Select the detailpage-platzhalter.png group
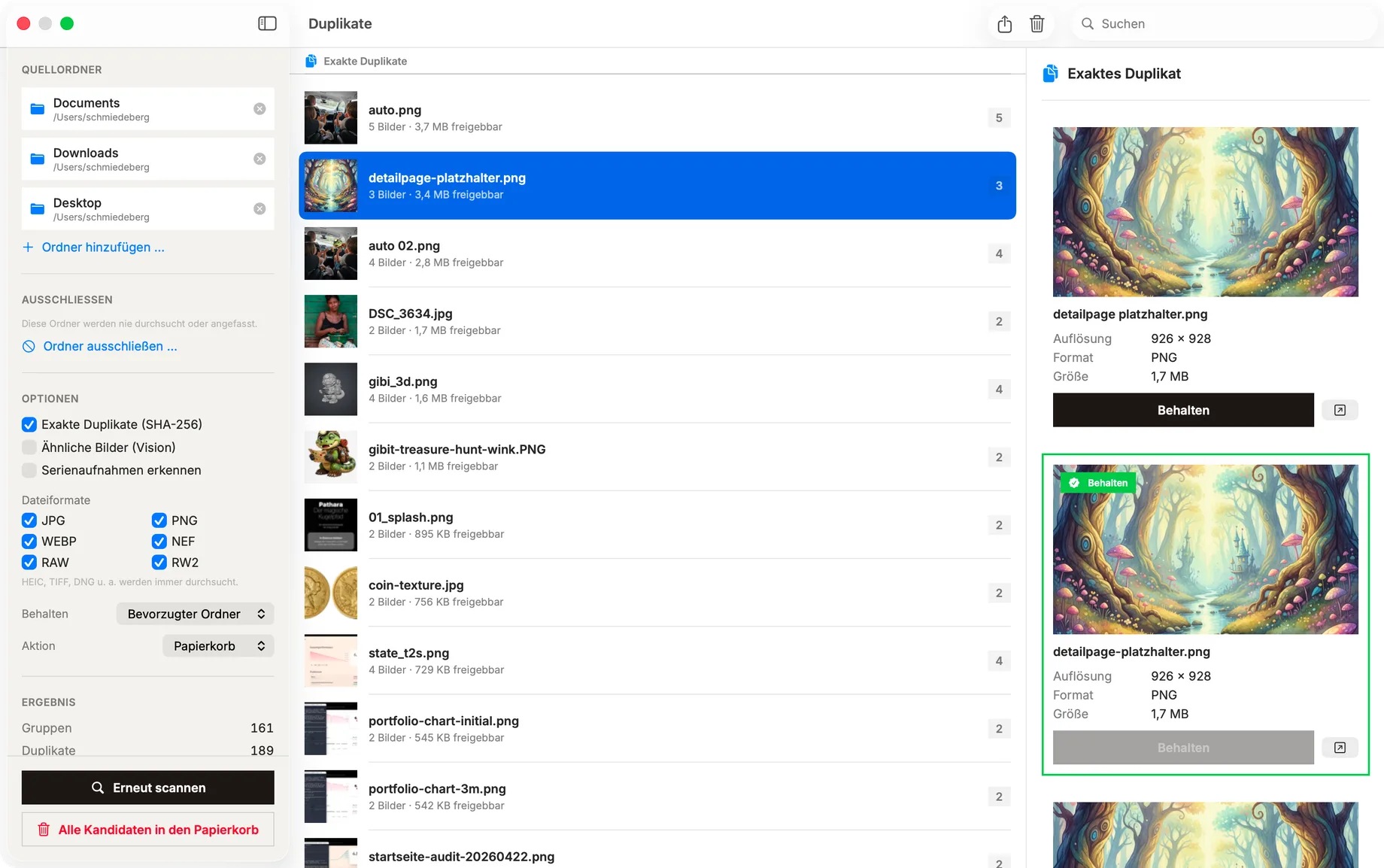1384x868 pixels. [x=657, y=186]
